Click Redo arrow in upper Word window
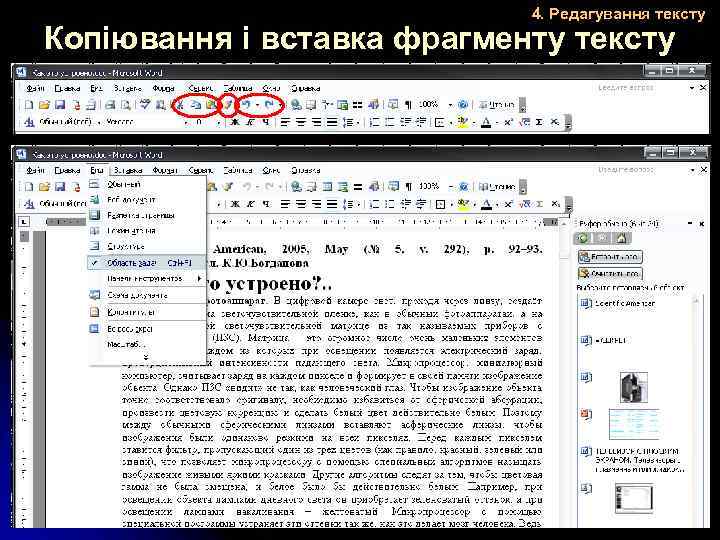 tap(269, 105)
